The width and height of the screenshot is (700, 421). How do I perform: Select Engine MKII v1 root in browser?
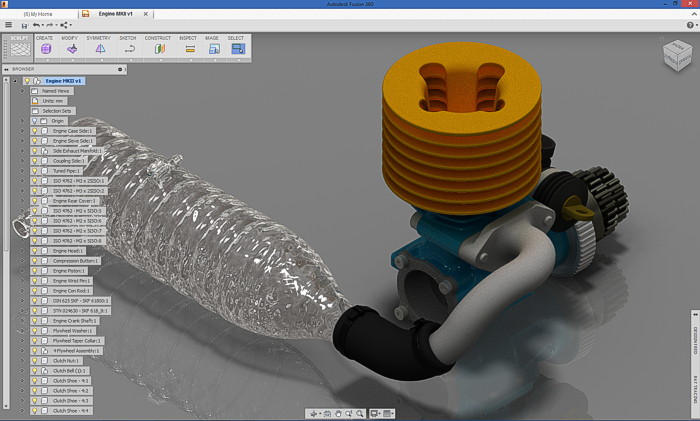[64, 81]
